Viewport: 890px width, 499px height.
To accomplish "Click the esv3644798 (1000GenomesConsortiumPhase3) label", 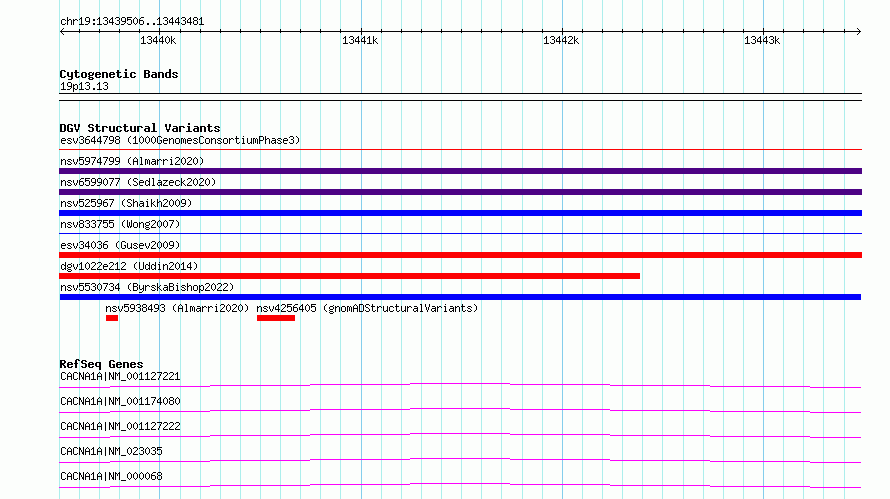I will click(180, 140).
